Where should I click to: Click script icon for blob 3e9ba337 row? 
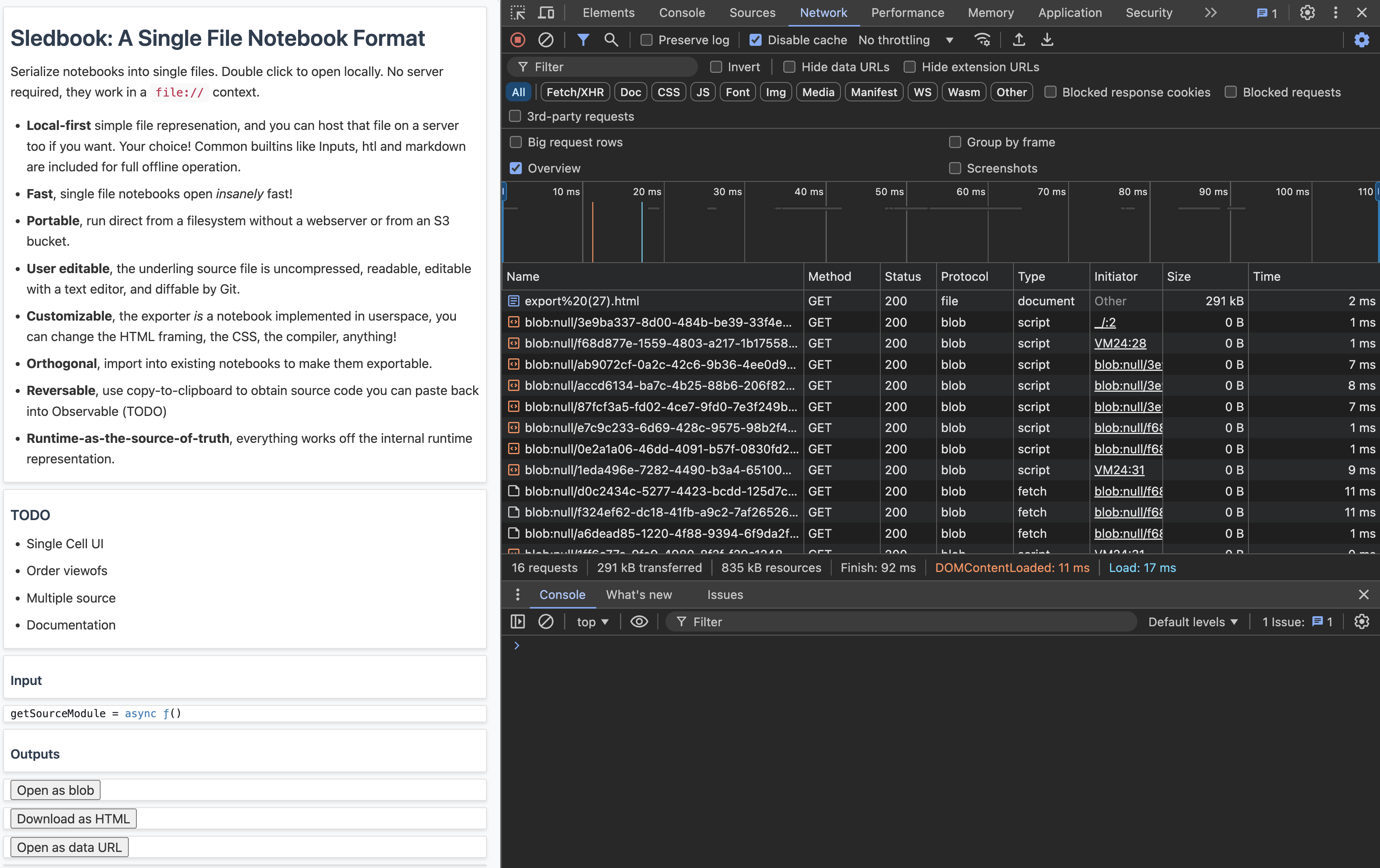pyautogui.click(x=513, y=322)
